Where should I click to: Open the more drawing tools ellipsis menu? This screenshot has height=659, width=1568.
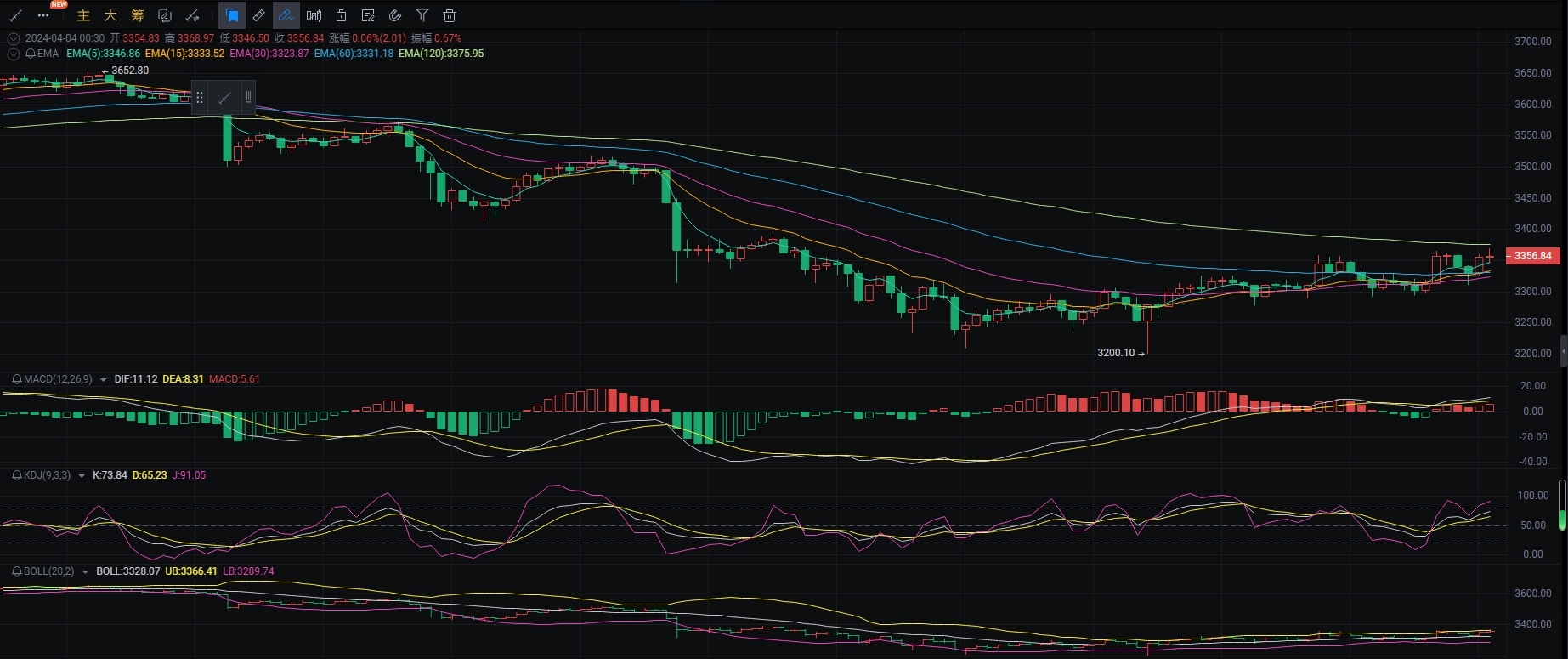(x=43, y=15)
